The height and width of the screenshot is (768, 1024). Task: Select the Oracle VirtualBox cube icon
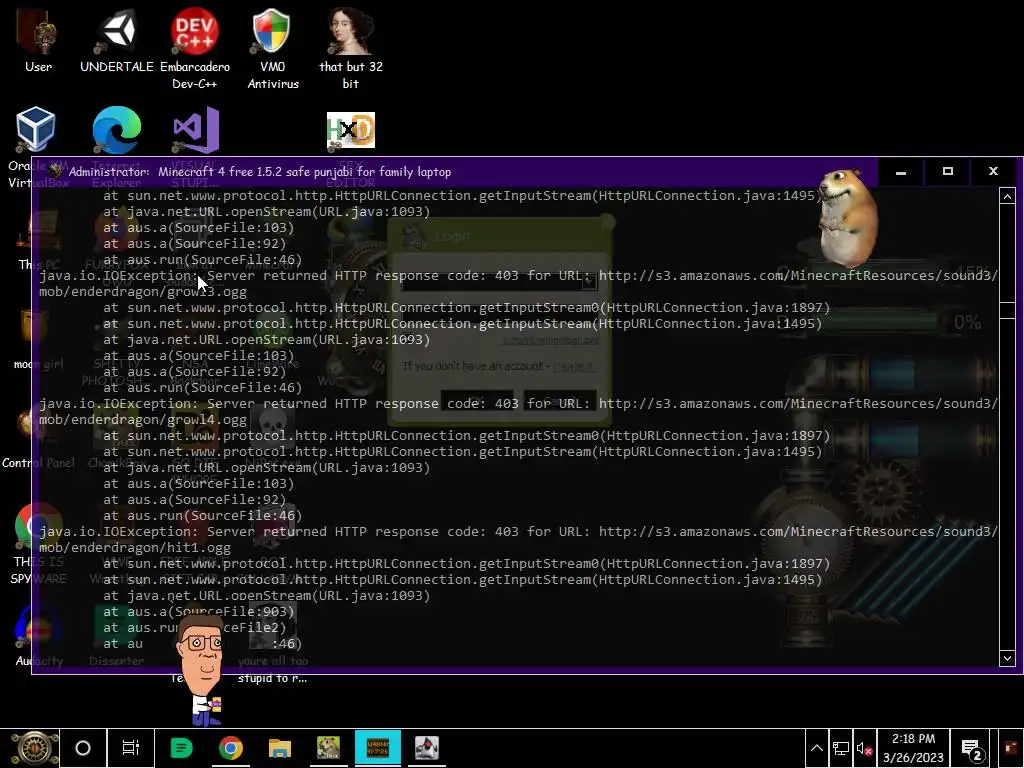[x=35, y=129]
